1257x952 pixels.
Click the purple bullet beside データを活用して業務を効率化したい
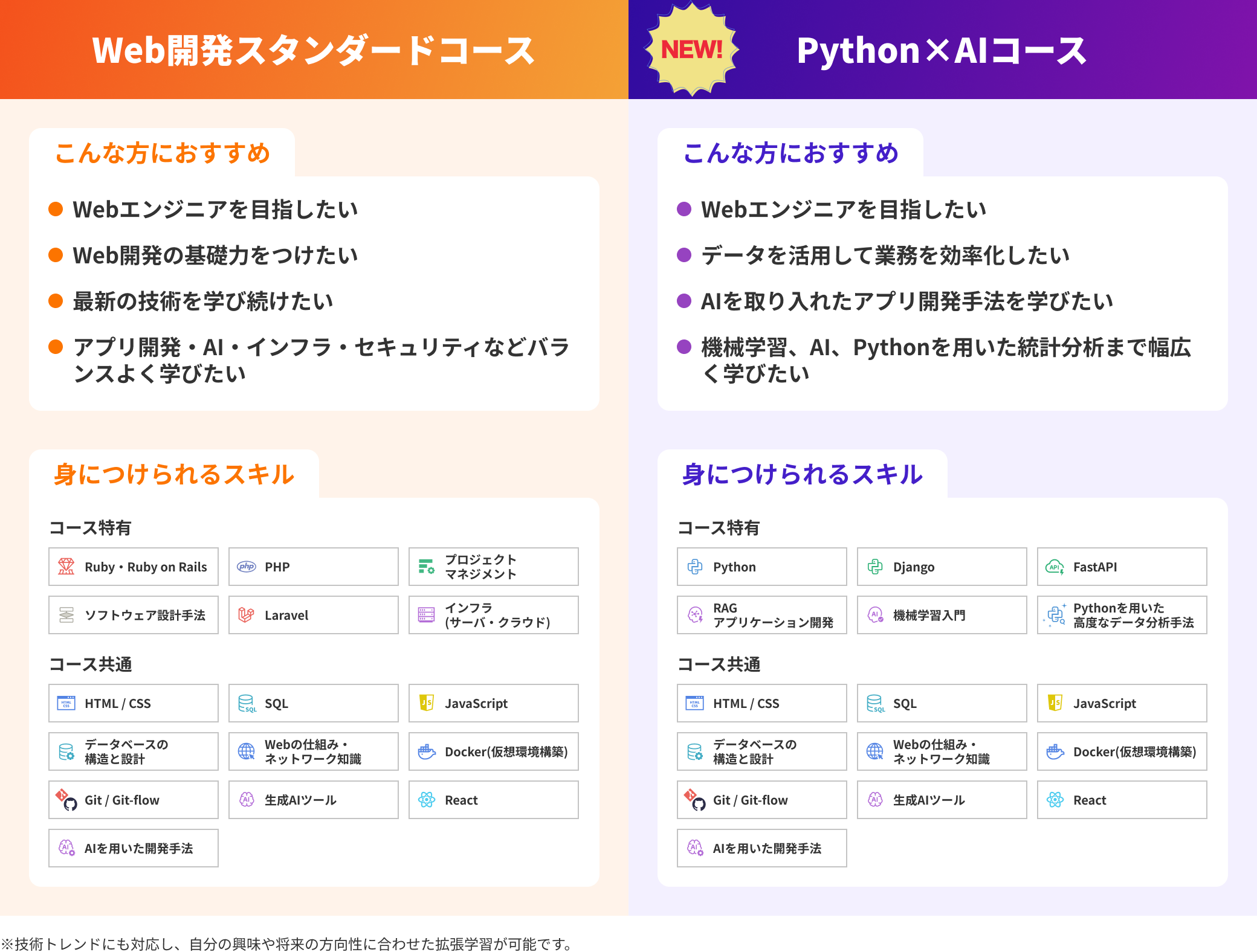click(684, 255)
